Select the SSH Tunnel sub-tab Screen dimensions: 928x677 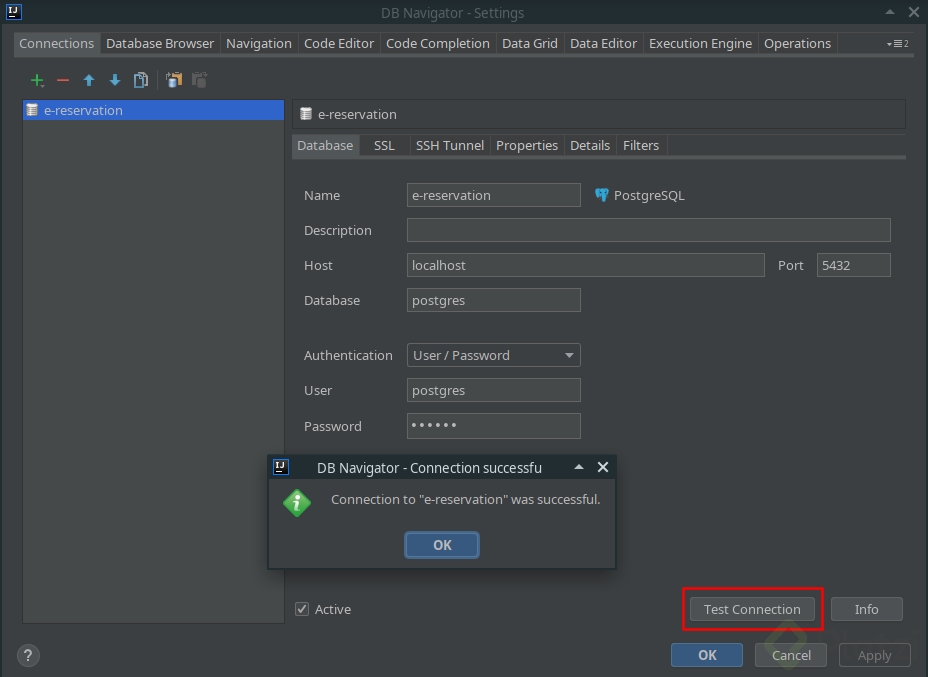450,146
